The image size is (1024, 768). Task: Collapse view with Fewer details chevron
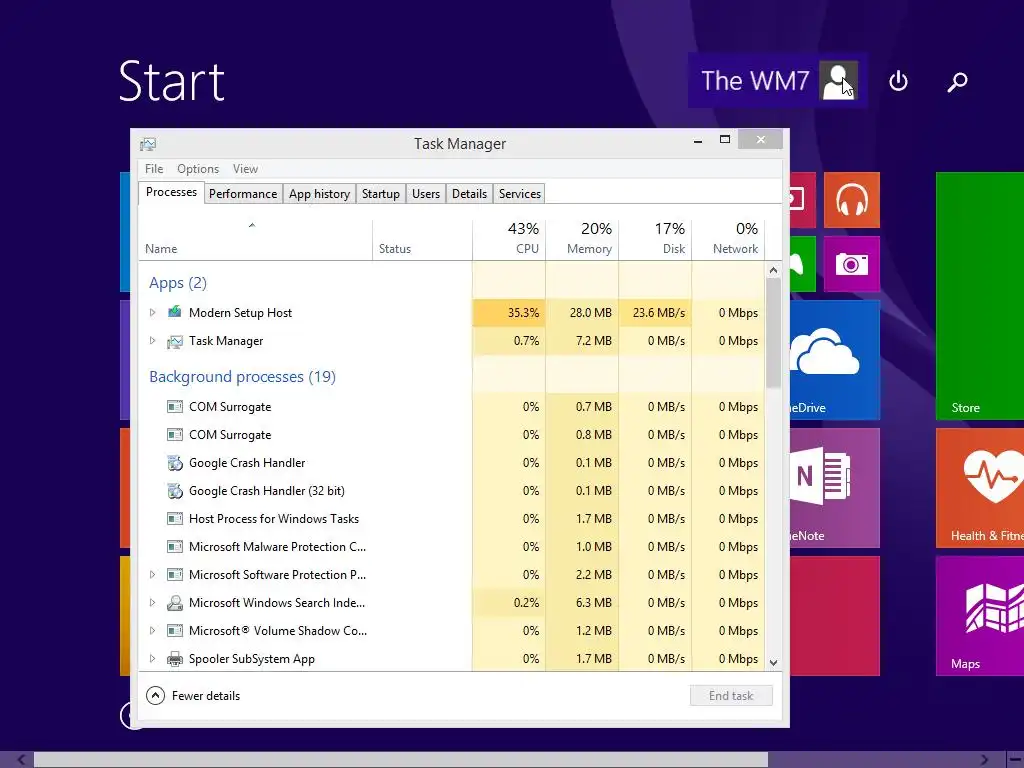155,696
